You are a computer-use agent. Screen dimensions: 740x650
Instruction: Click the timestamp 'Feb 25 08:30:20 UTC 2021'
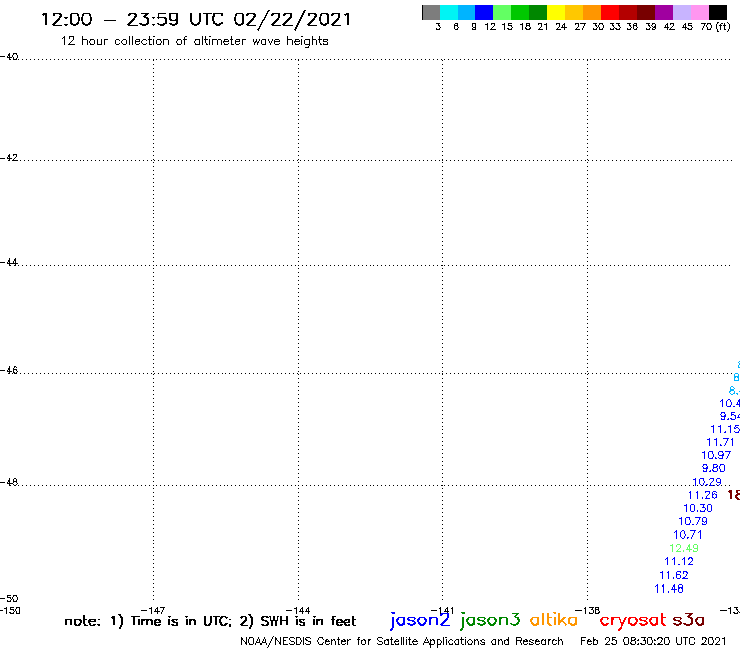653,641
